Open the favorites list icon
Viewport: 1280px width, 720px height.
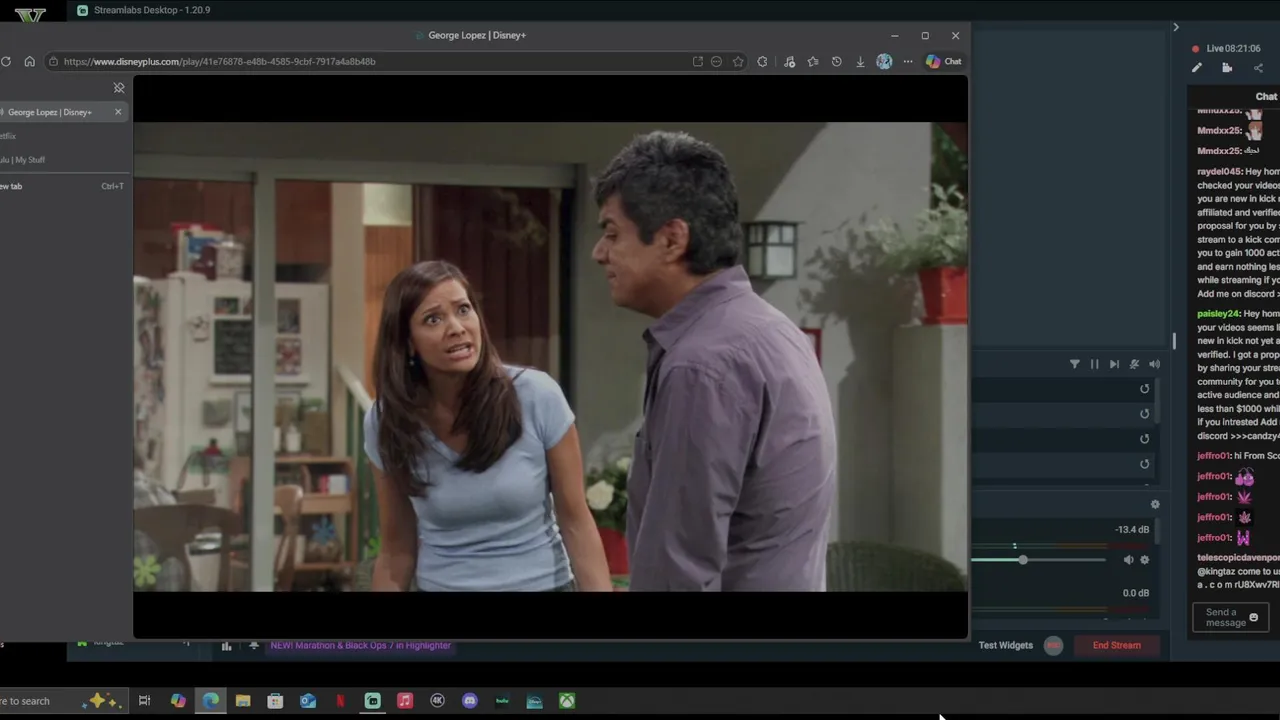click(813, 61)
